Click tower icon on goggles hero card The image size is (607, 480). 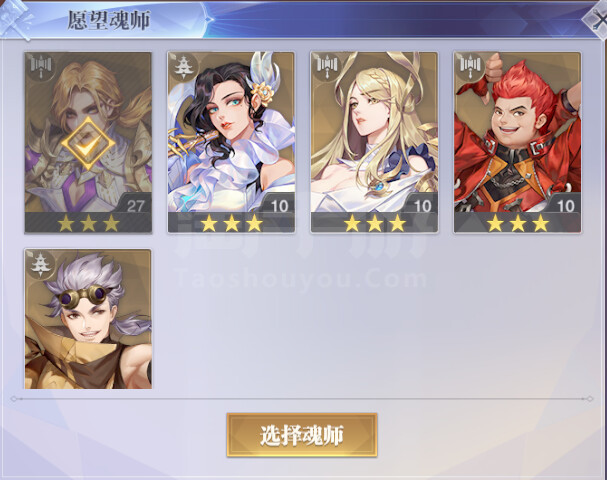pyautogui.click(x=41, y=265)
